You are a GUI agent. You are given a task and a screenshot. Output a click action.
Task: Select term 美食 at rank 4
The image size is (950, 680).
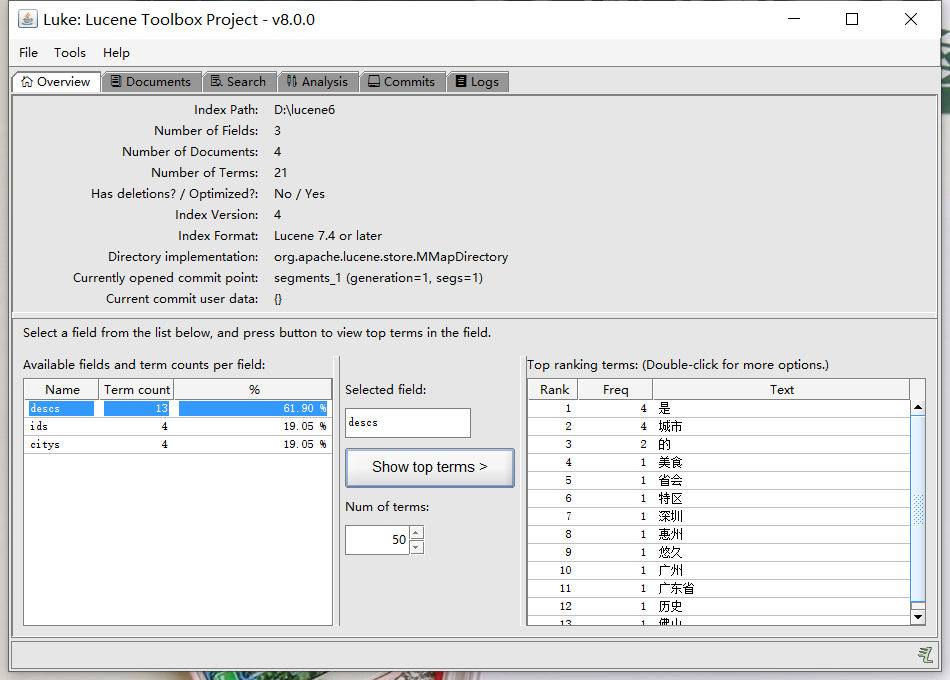point(719,462)
